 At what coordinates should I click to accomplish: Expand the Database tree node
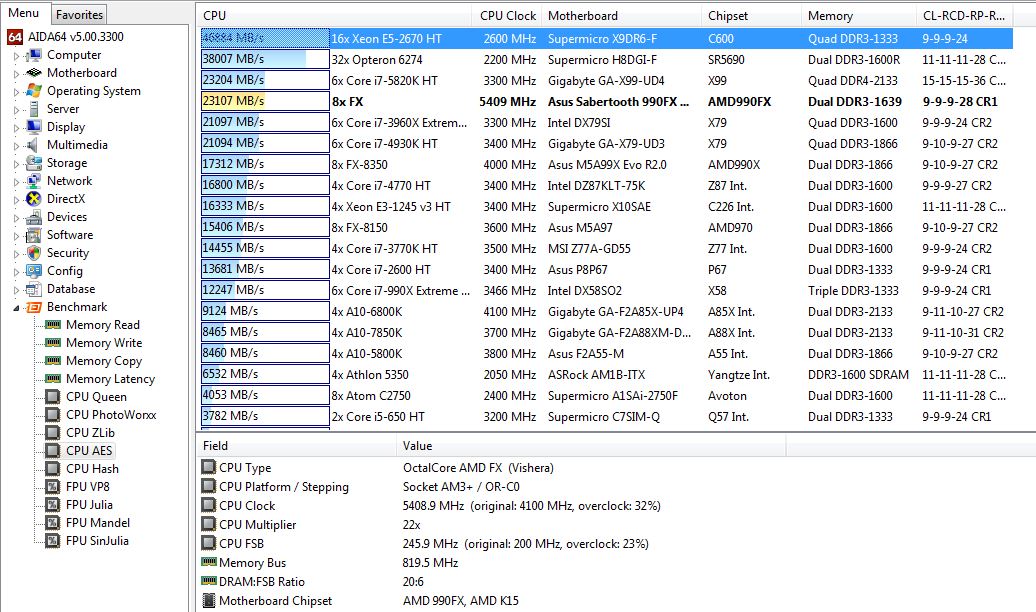[x=17, y=290]
